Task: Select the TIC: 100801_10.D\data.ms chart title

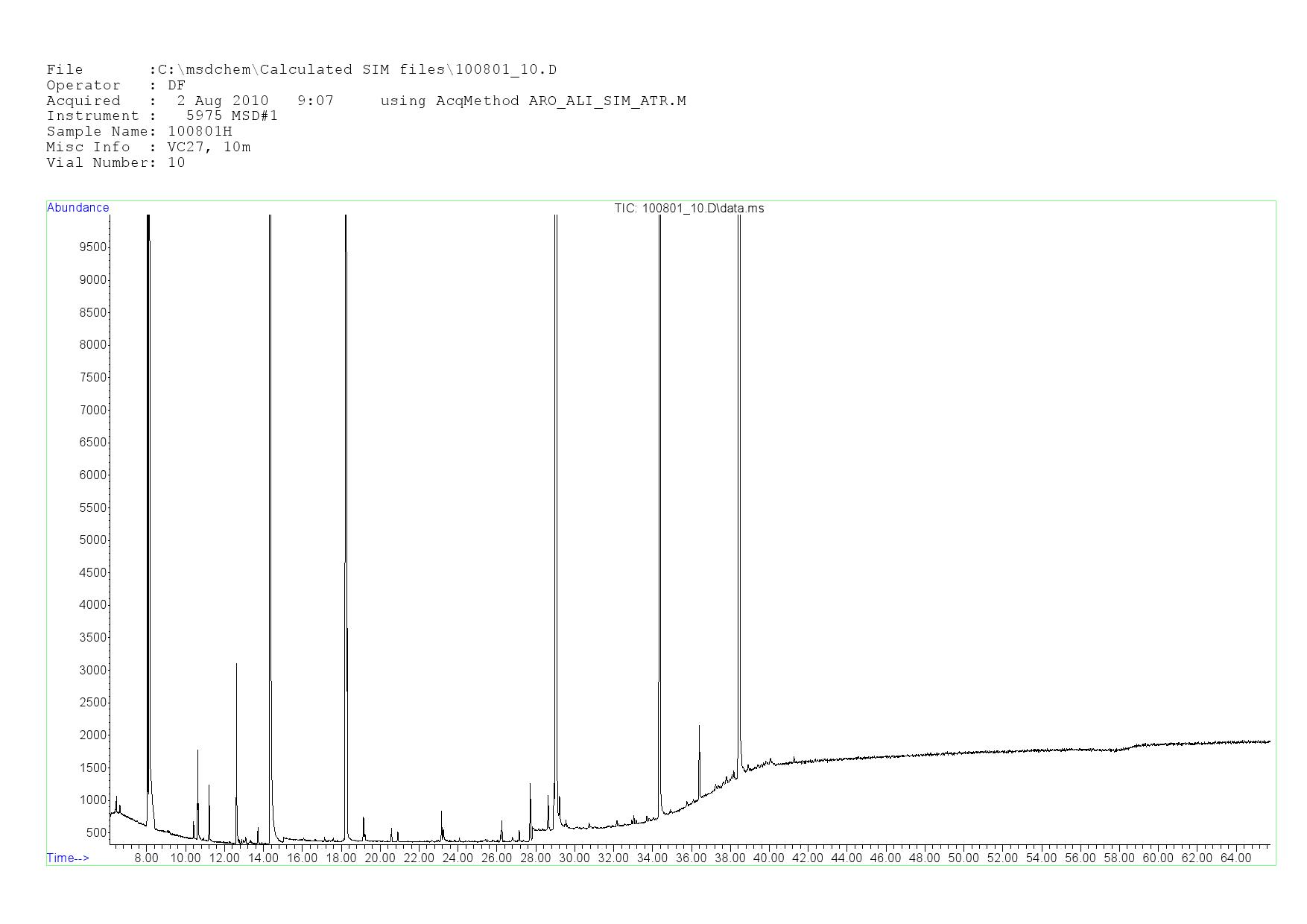Action: pos(689,208)
